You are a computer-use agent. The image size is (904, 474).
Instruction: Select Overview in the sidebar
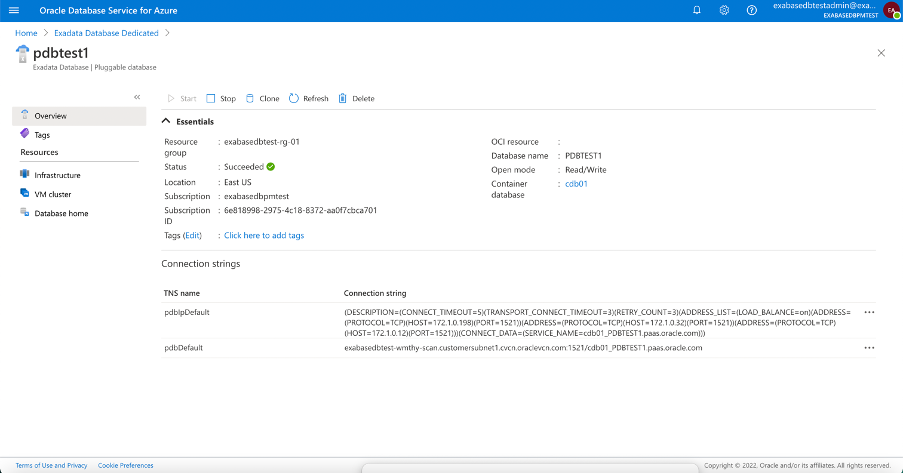tap(79, 116)
